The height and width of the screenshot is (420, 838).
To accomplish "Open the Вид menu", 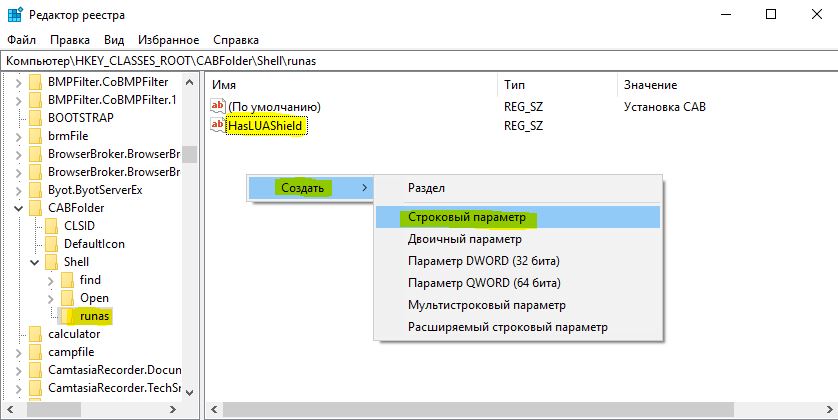I will 114,40.
